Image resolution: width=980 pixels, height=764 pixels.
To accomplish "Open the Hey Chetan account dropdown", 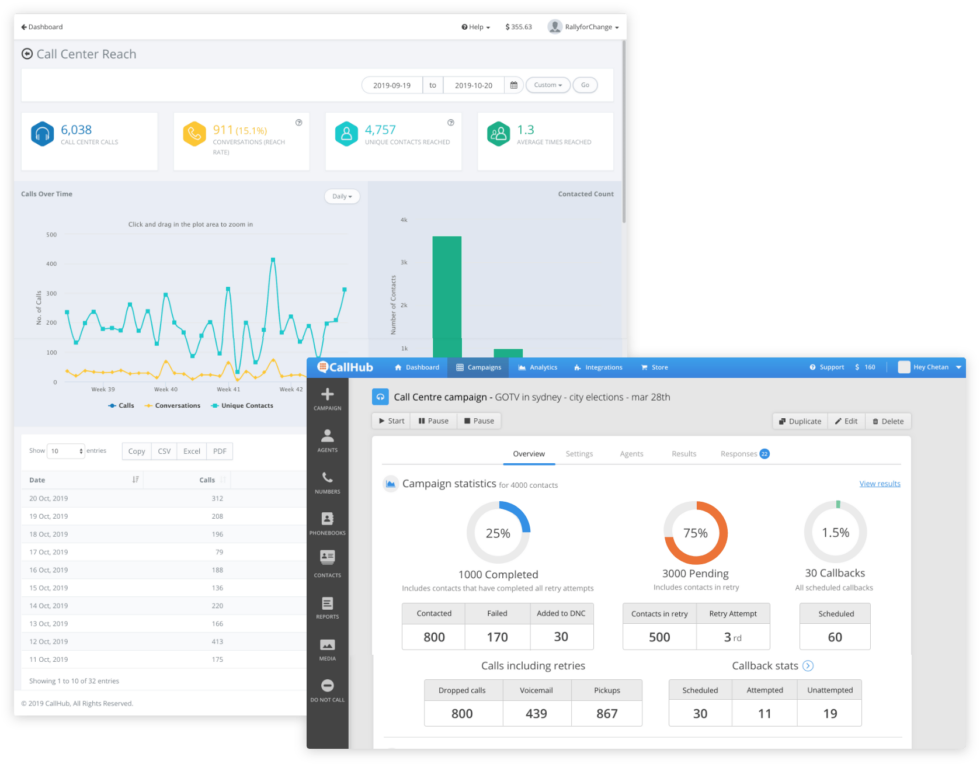I will pyautogui.click(x=929, y=367).
